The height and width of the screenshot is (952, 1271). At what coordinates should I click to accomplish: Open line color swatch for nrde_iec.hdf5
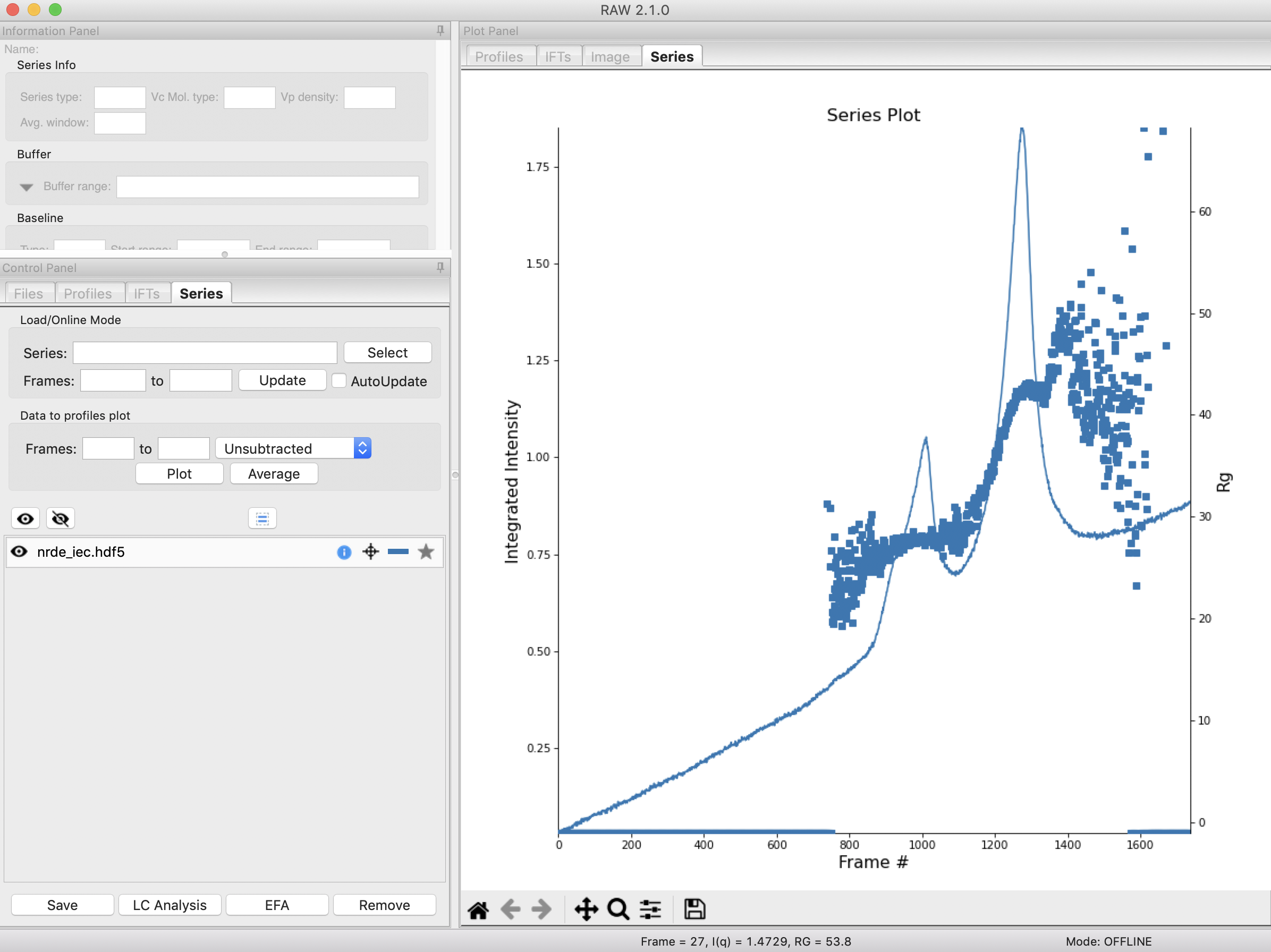click(x=397, y=551)
